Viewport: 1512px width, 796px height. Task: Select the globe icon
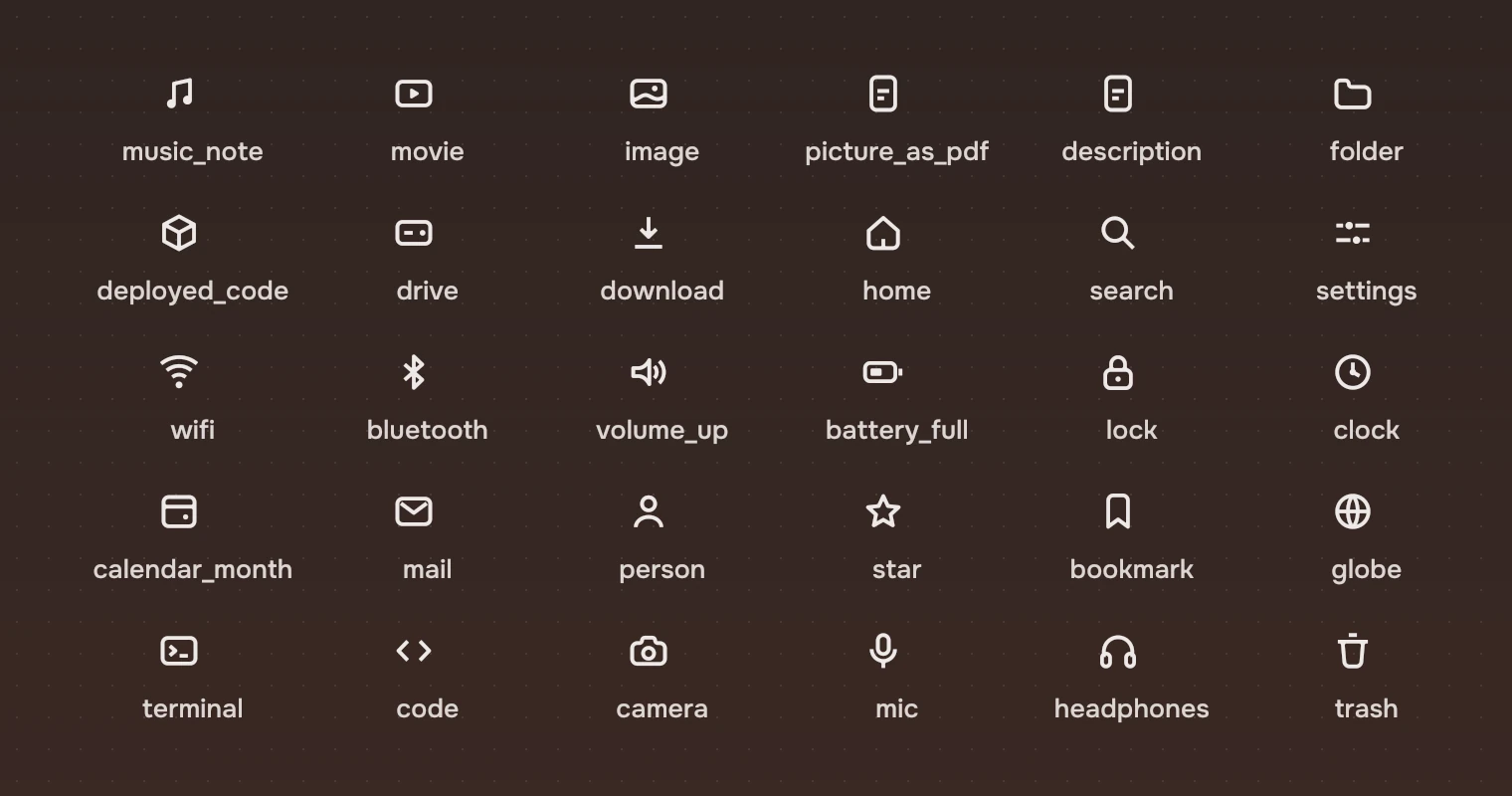click(x=1353, y=511)
